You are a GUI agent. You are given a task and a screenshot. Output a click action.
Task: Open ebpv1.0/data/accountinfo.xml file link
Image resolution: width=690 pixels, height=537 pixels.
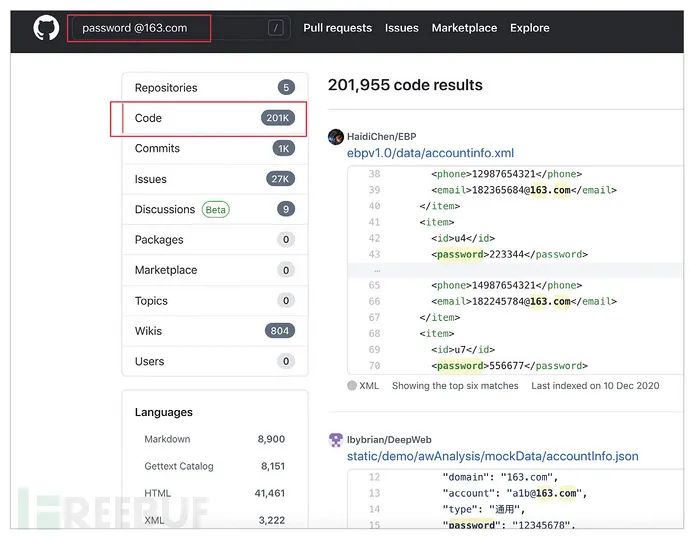[430, 153]
